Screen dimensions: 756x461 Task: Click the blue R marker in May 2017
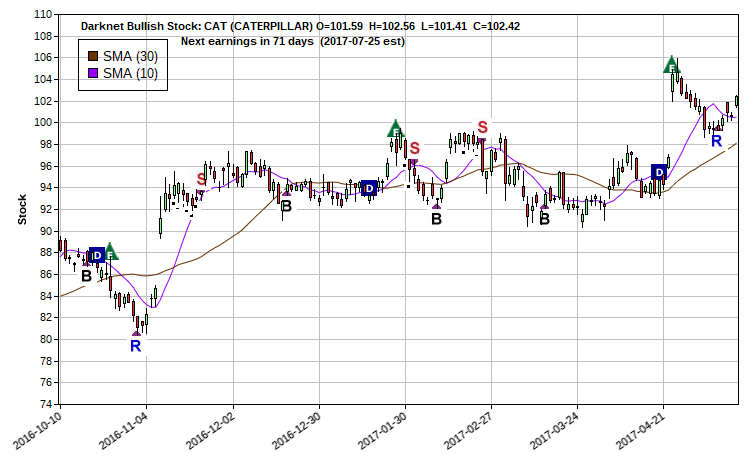716,141
